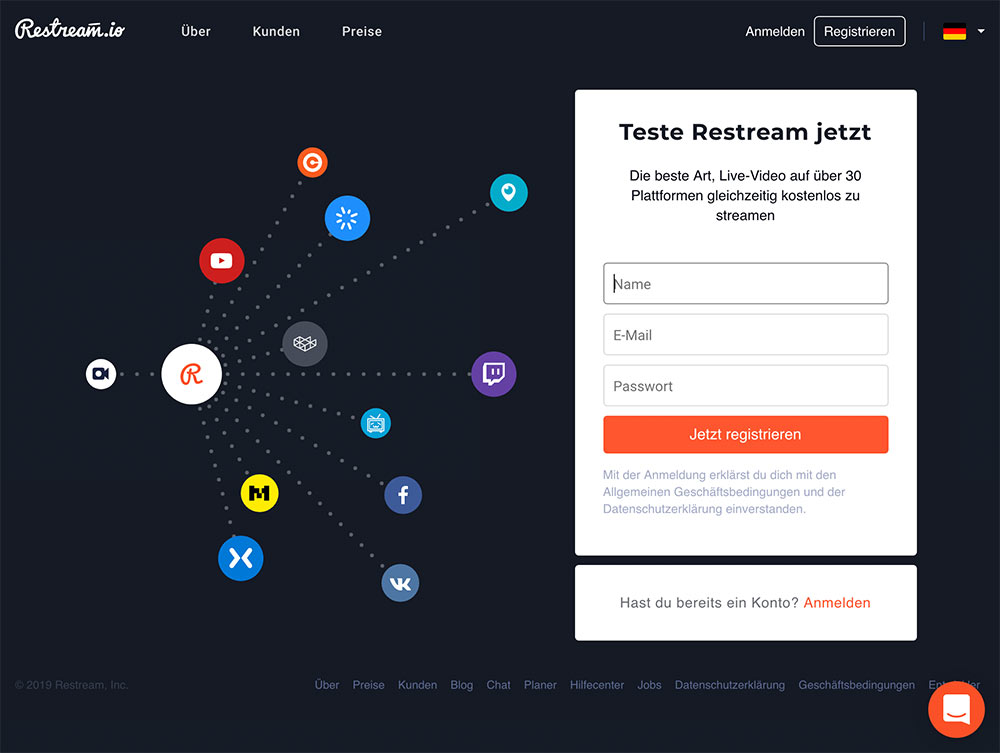Screen dimensions: 1000x753
Task: Click the orange Anmelden link below form
Action: 837,603
